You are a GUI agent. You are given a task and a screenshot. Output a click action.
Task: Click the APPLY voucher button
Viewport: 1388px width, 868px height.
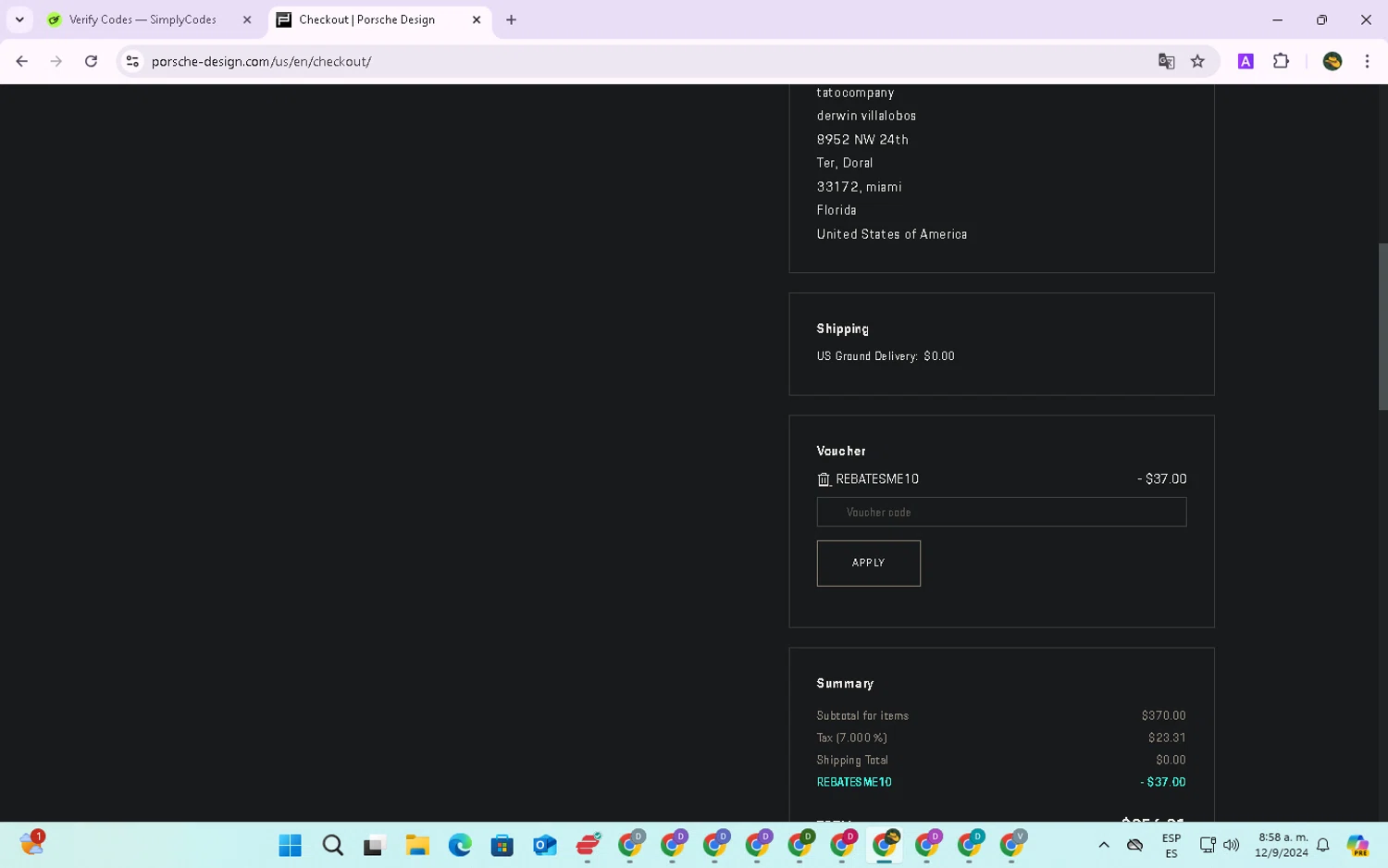tap(868, 563)
